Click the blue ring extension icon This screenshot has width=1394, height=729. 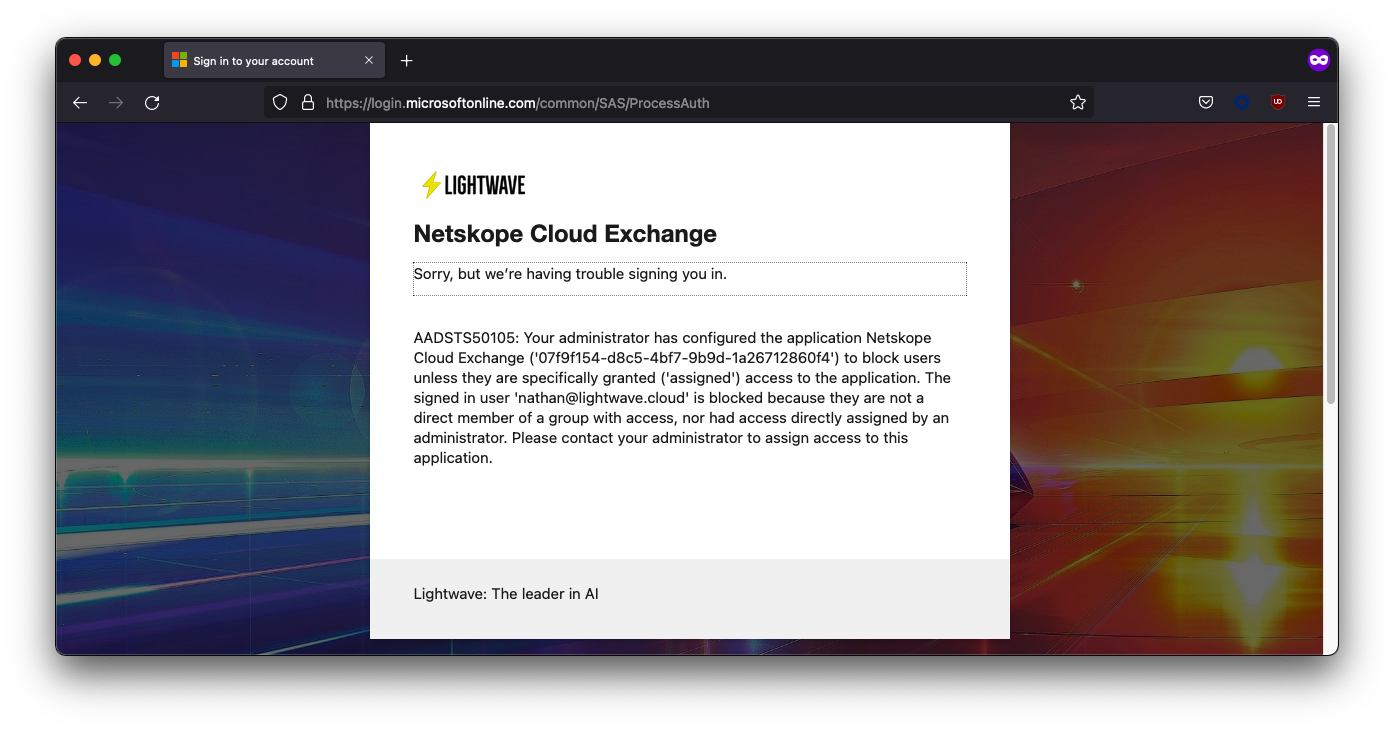coord(1242,102)
